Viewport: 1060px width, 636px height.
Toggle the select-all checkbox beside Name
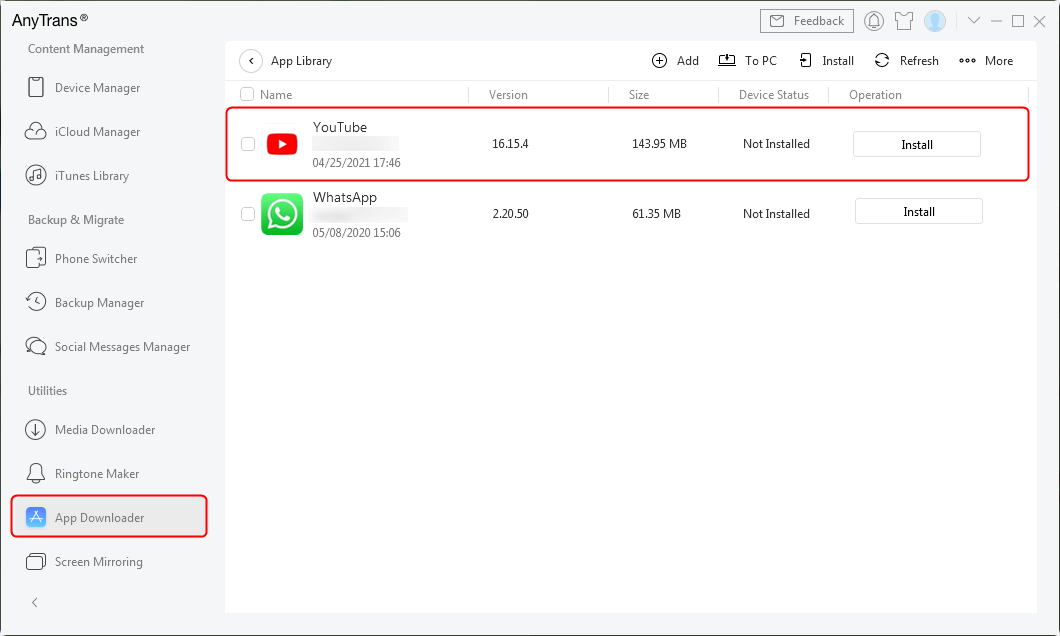click(247, 95)
